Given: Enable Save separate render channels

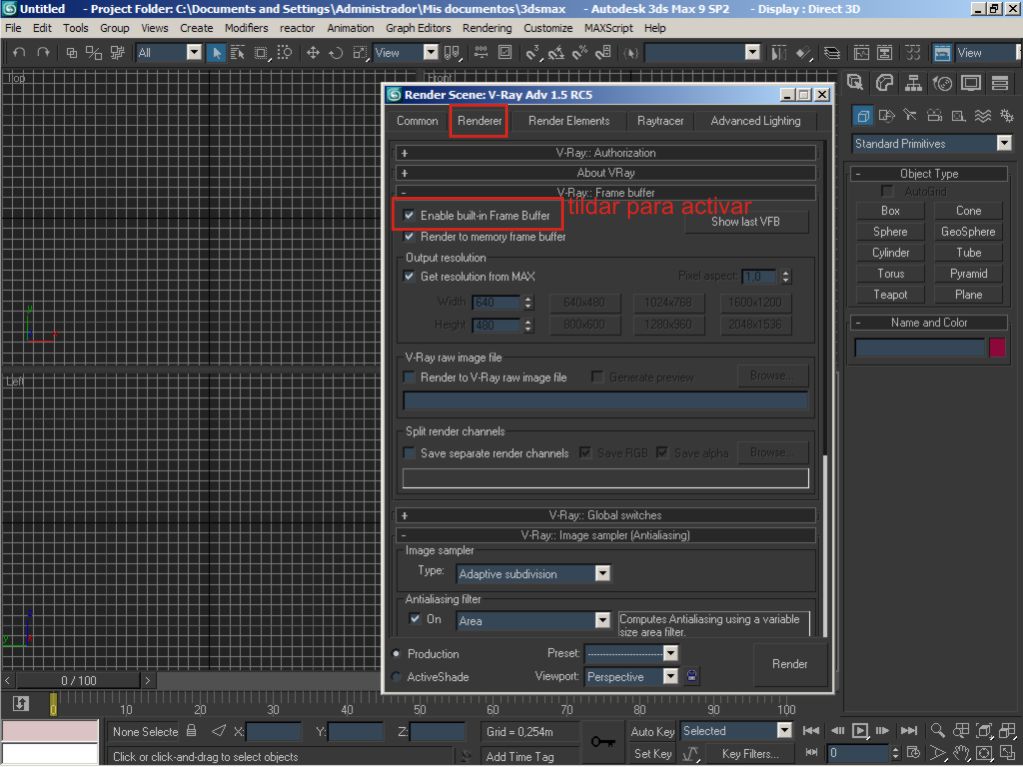Looking at the screenshot, I should [409, 453].
